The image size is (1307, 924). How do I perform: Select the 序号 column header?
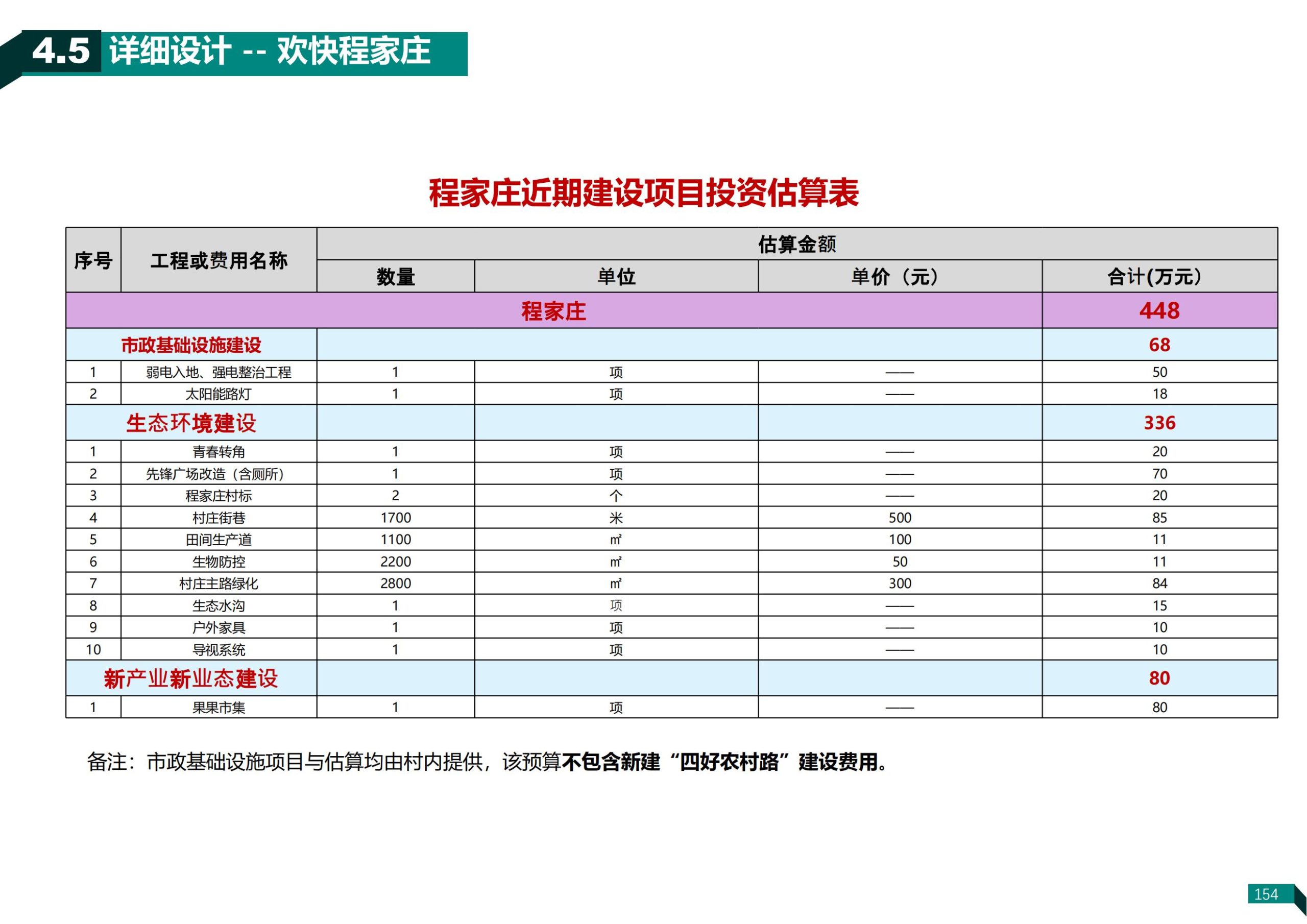(93, 261)
